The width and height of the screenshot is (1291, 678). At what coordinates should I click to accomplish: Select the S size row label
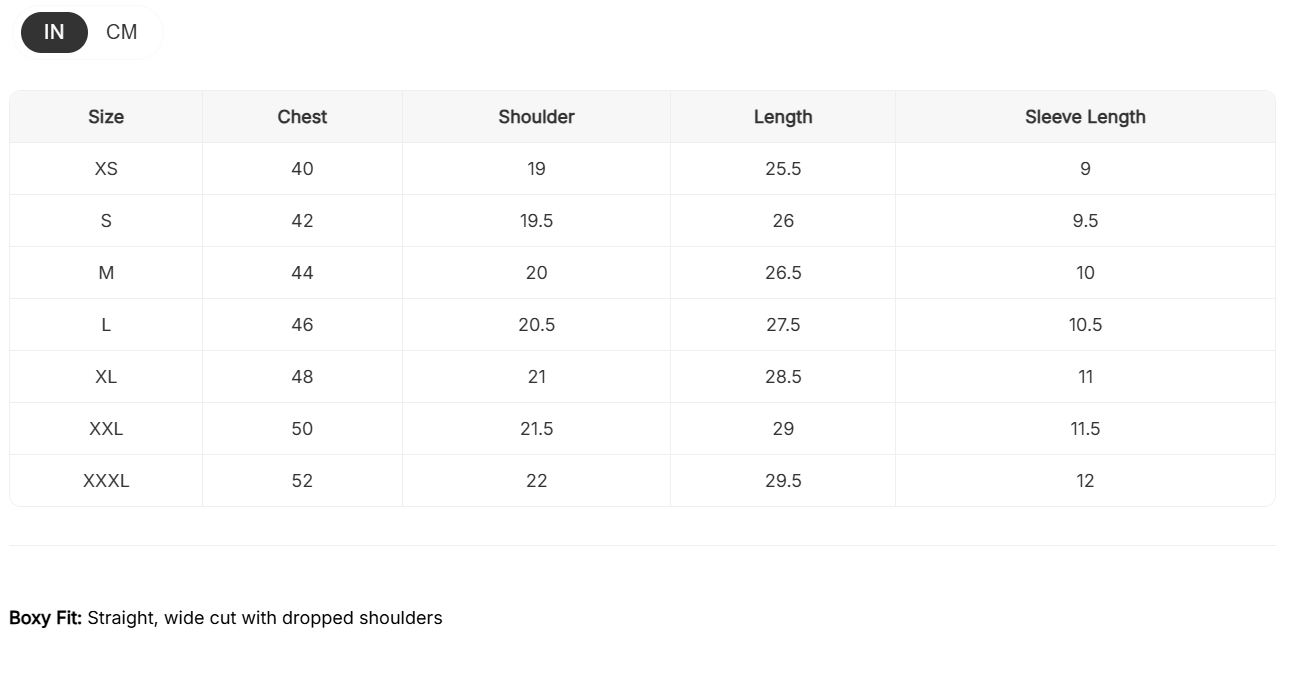point(106,221)
